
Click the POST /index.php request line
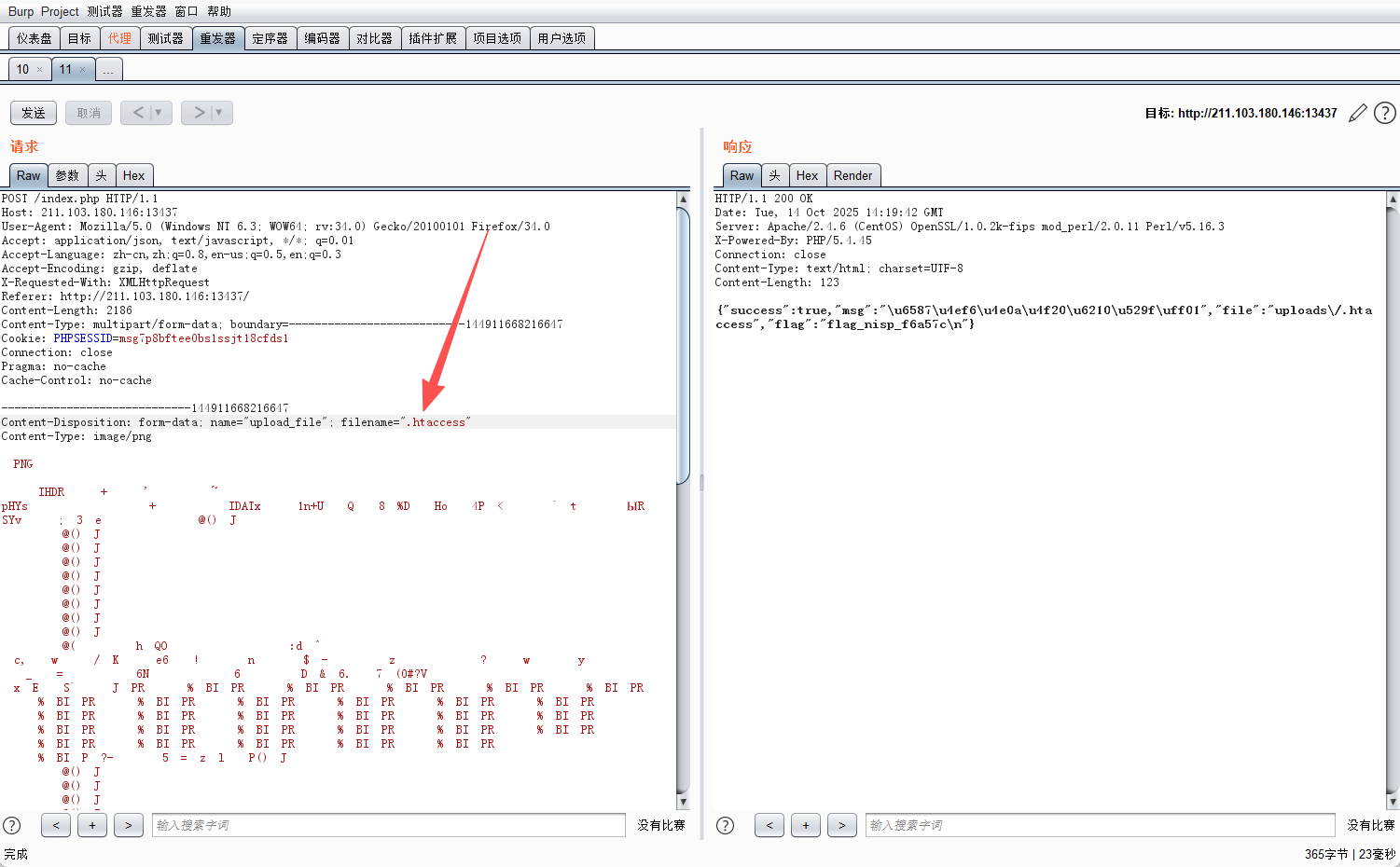79,199
